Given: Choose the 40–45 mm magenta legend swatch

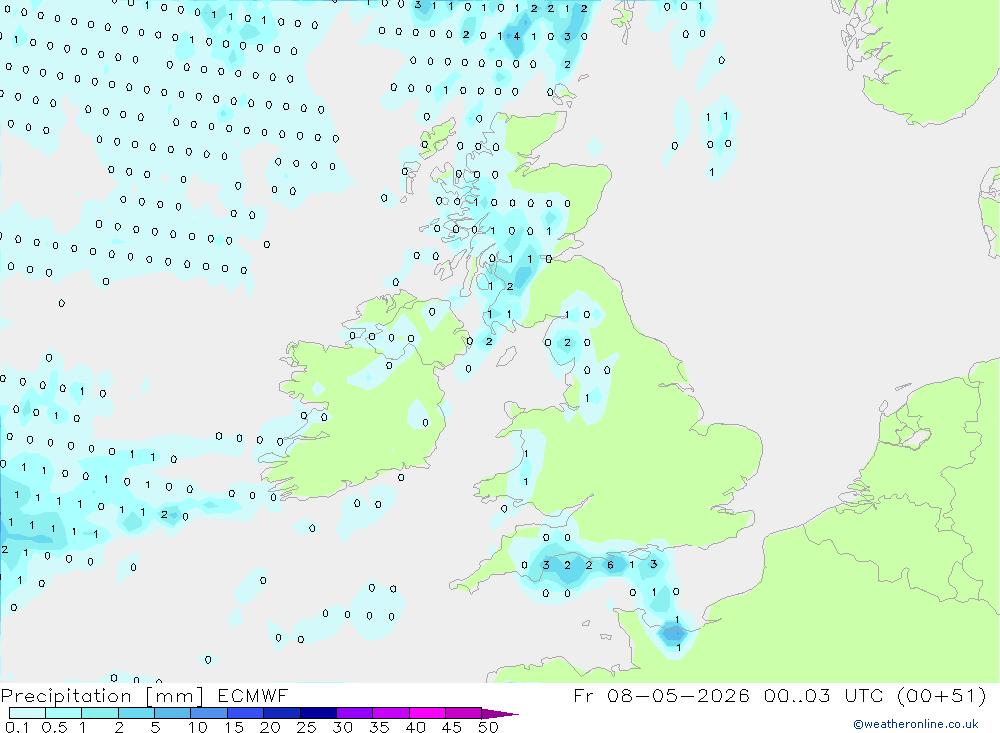Looking at the screenshot, I should click(427, 713).
